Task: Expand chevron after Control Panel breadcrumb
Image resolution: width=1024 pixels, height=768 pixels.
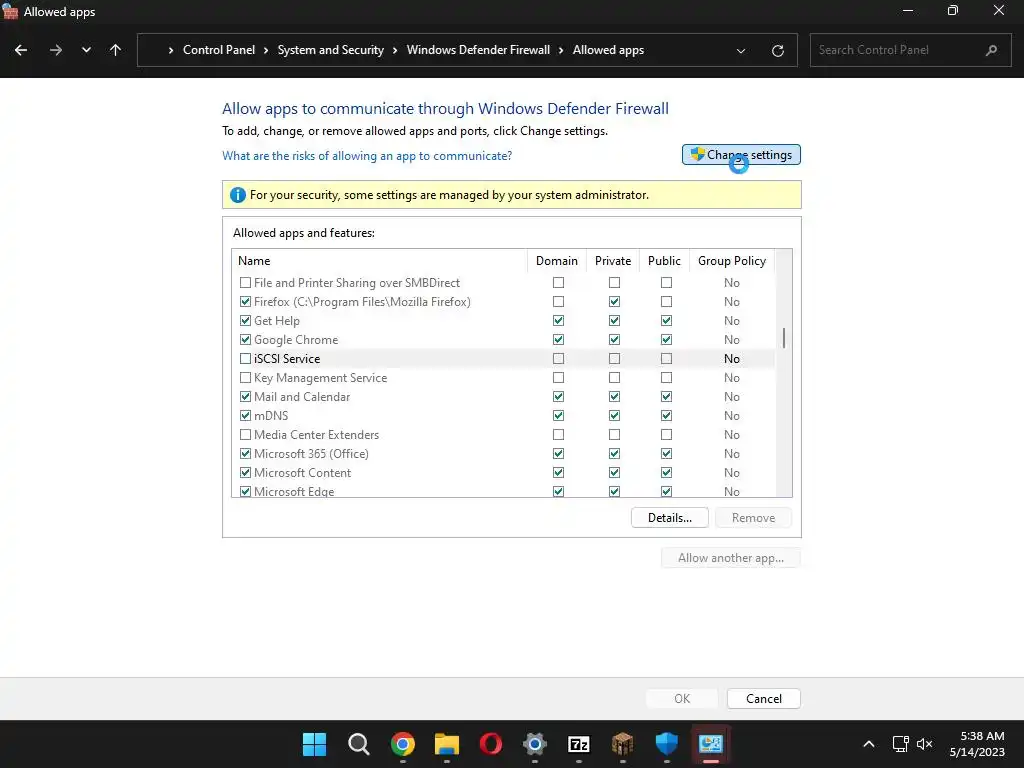Action: tap(266, 50)
